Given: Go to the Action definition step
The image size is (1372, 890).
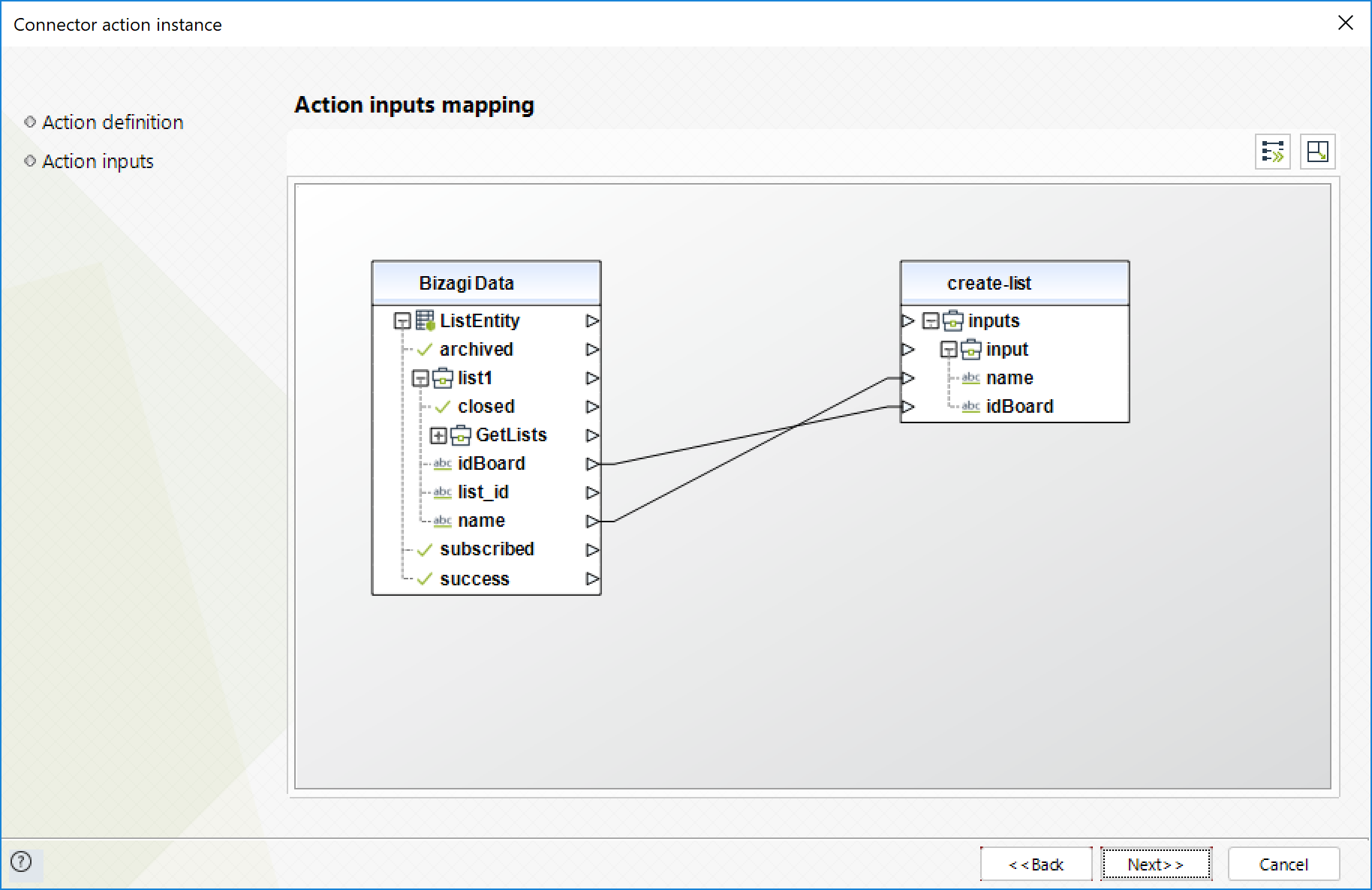Looking at the screenshot, I should pos(113,122).
